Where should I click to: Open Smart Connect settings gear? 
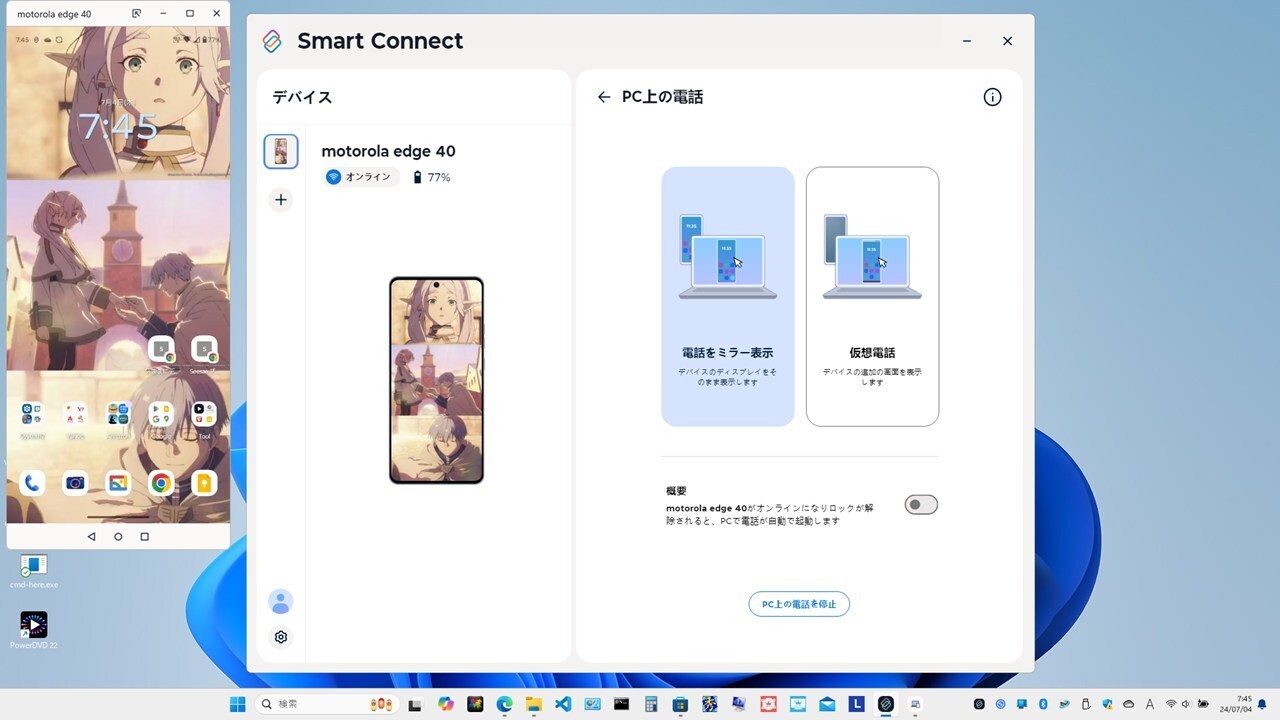point(281,637)
